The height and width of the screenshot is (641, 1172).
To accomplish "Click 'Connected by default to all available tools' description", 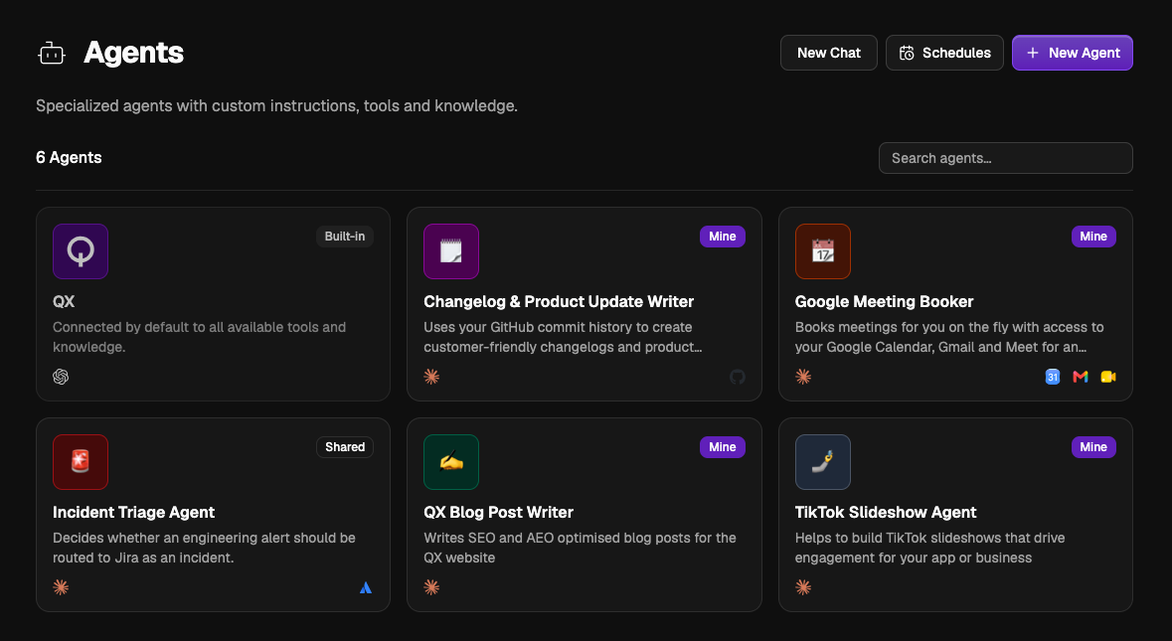I will click(200, 337).
